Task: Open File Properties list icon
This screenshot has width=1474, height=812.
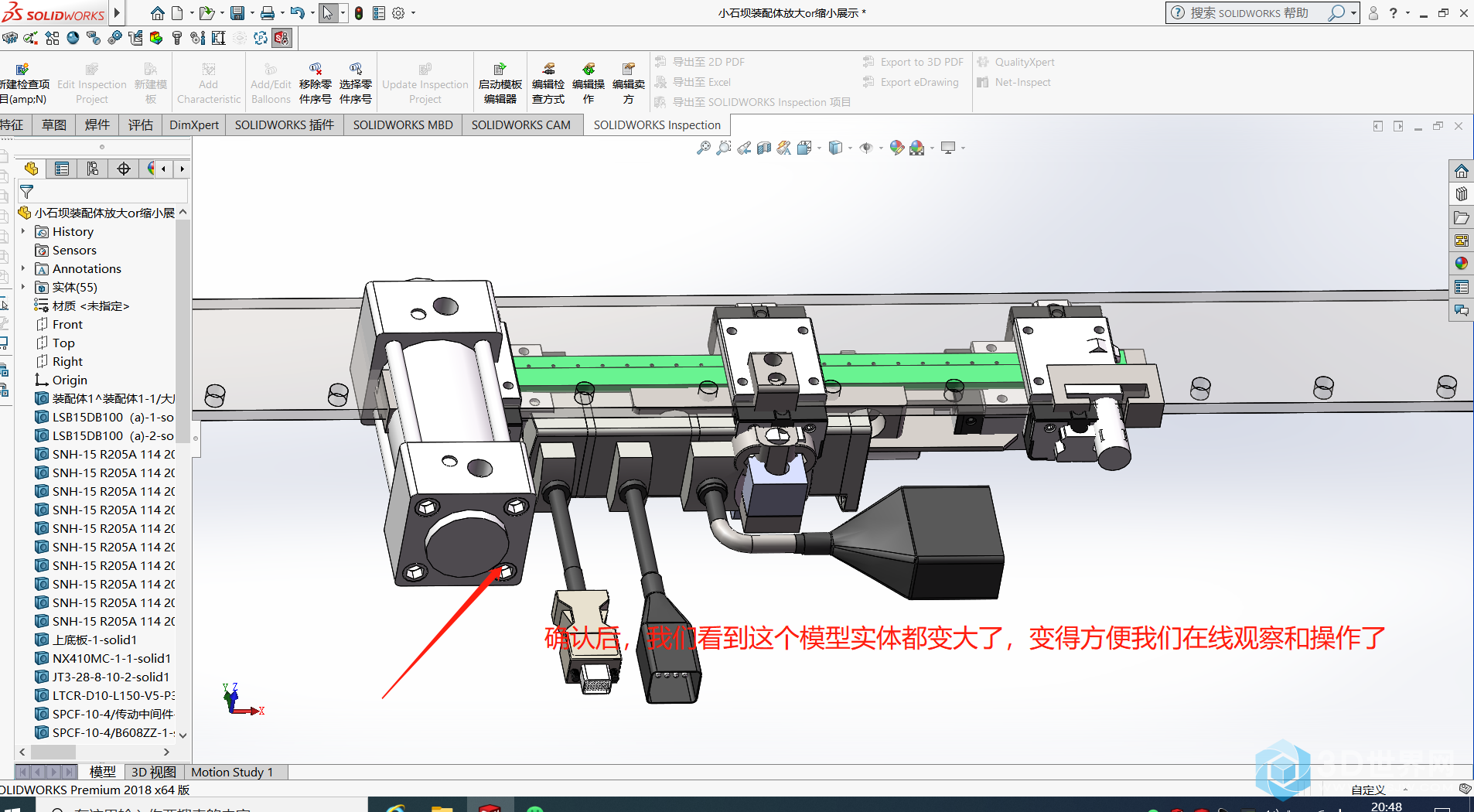Action: [379, 13]
